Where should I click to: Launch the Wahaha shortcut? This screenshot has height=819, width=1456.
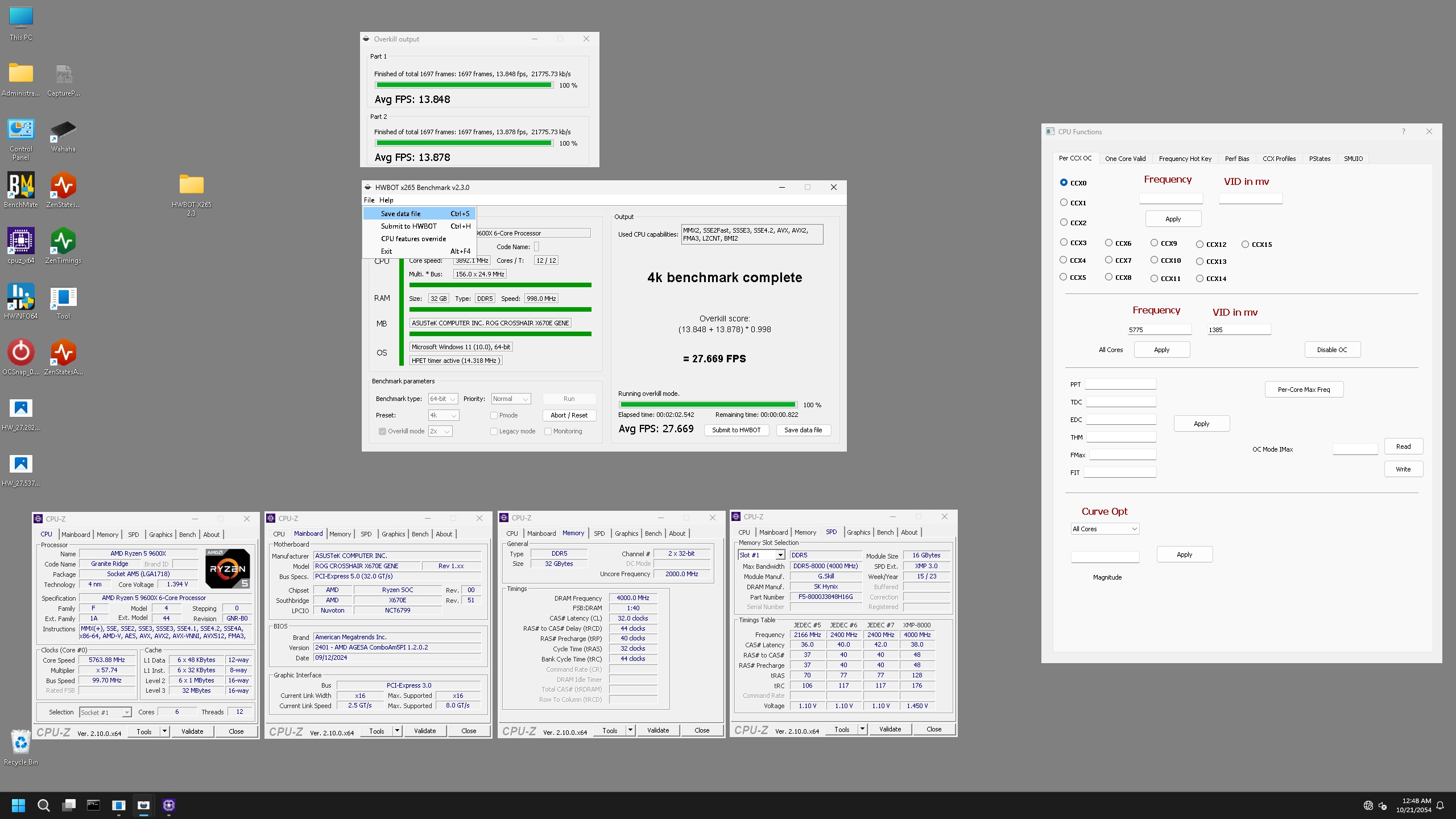tap(63, 135)
